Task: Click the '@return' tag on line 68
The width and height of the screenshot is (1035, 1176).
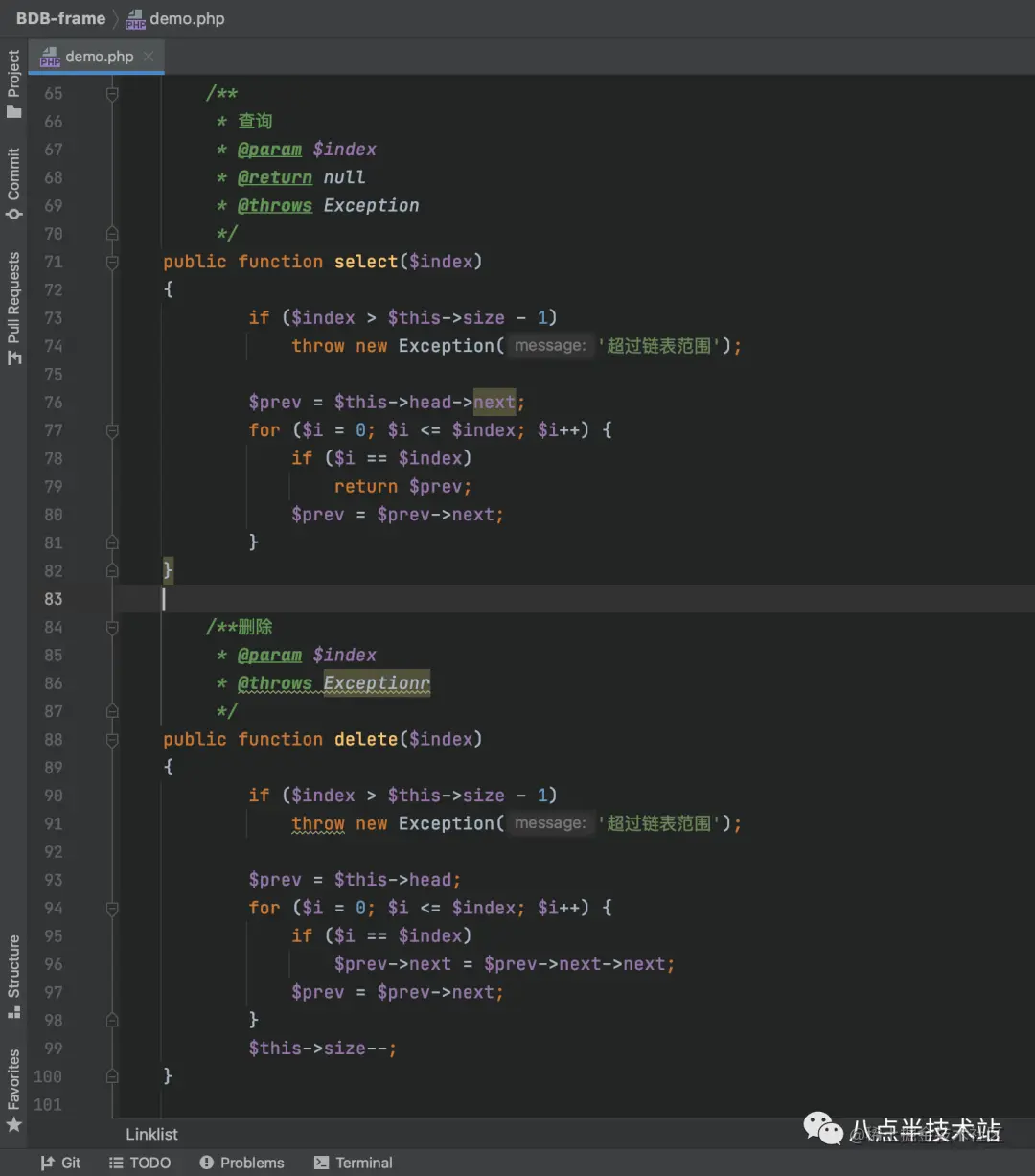Action: [275, 177]
